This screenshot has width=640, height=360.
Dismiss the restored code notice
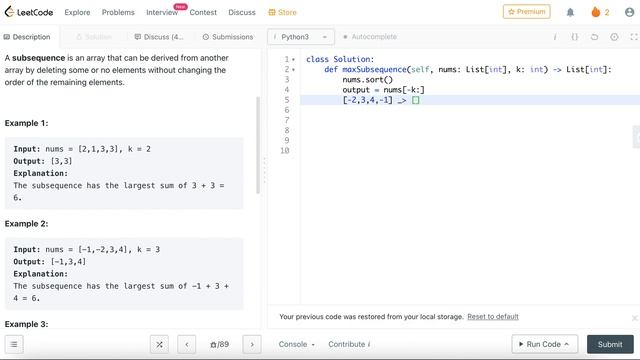[634, 317]
